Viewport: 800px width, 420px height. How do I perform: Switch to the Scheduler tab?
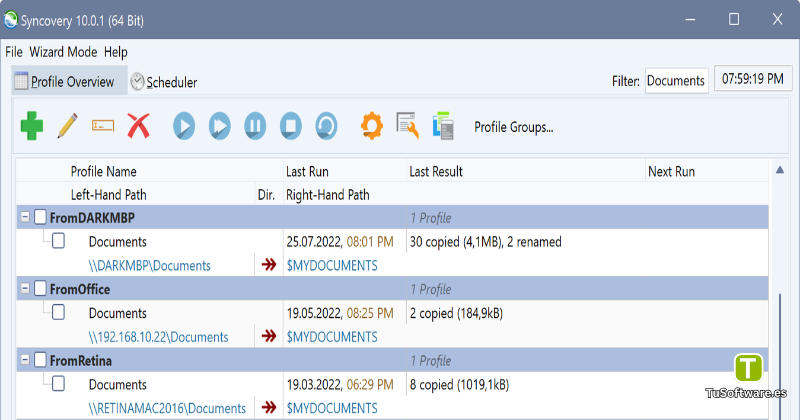point(164,82)
